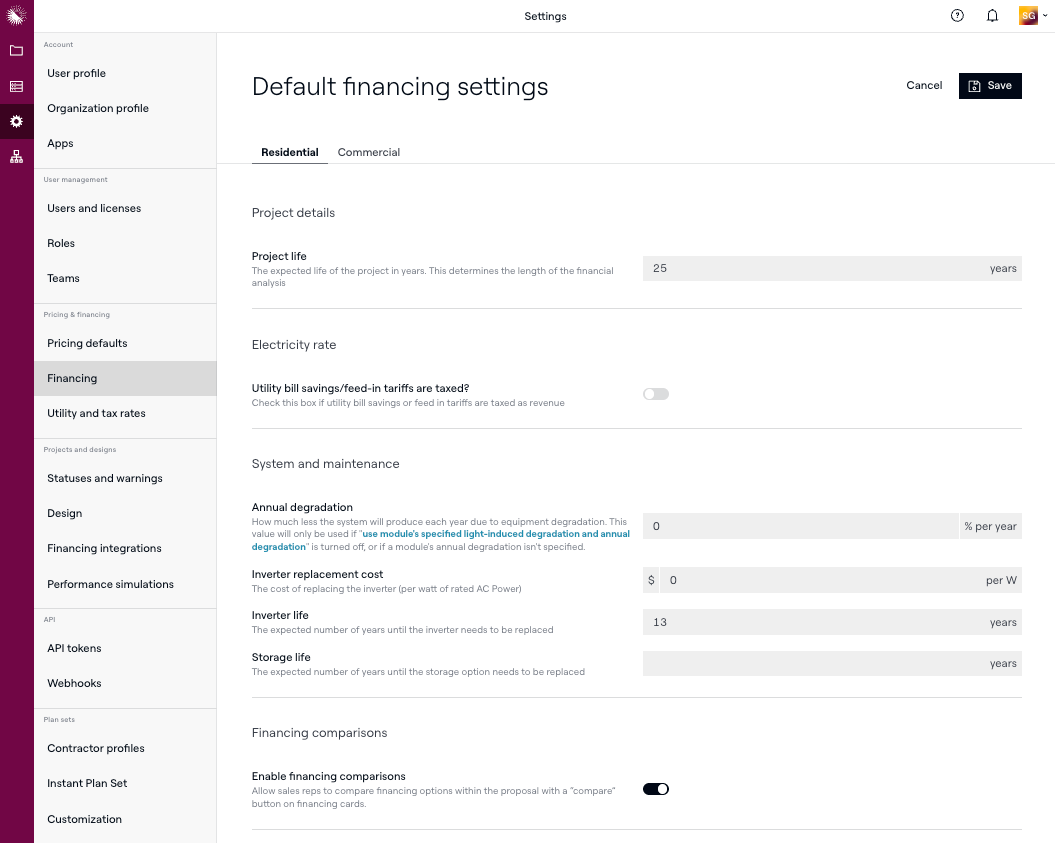This screenshot has width=1055, height=843.
Task: Open the projects folder icon in left rail
Action: click(16, 51)
